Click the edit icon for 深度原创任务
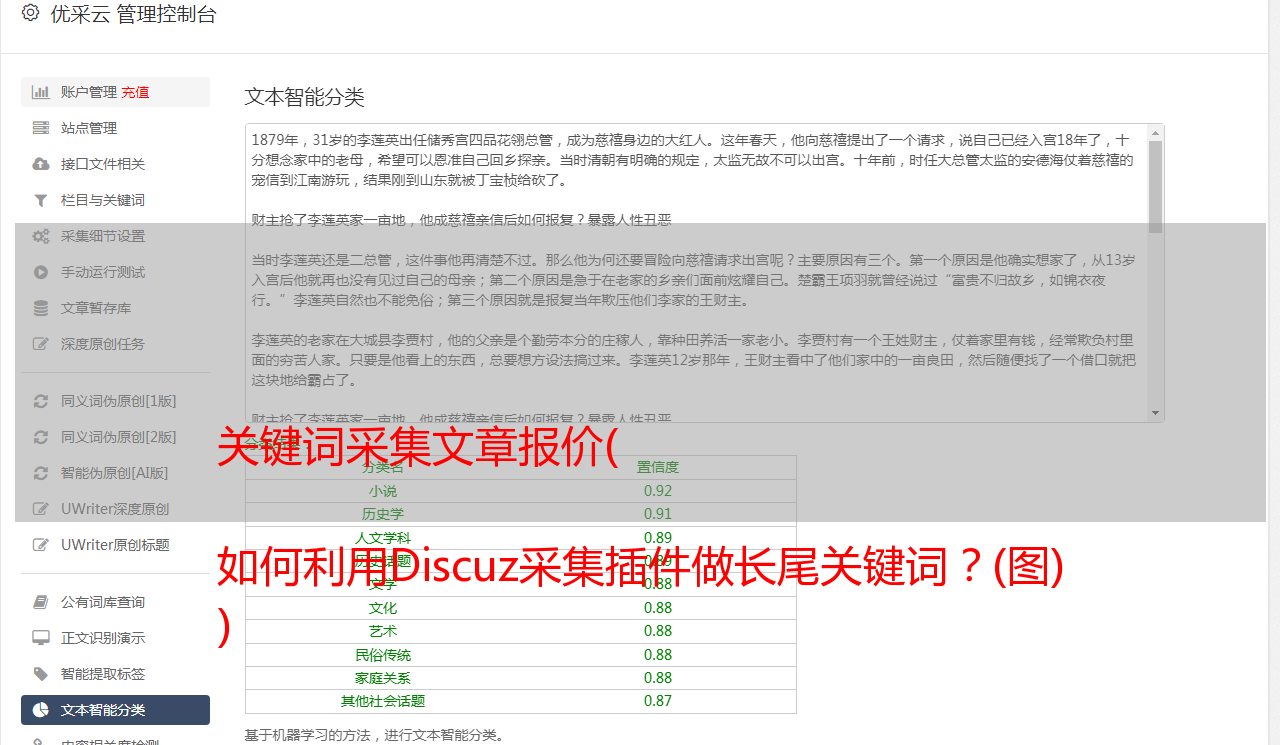This screenshot has height=745, width=1280. (41, 344)
